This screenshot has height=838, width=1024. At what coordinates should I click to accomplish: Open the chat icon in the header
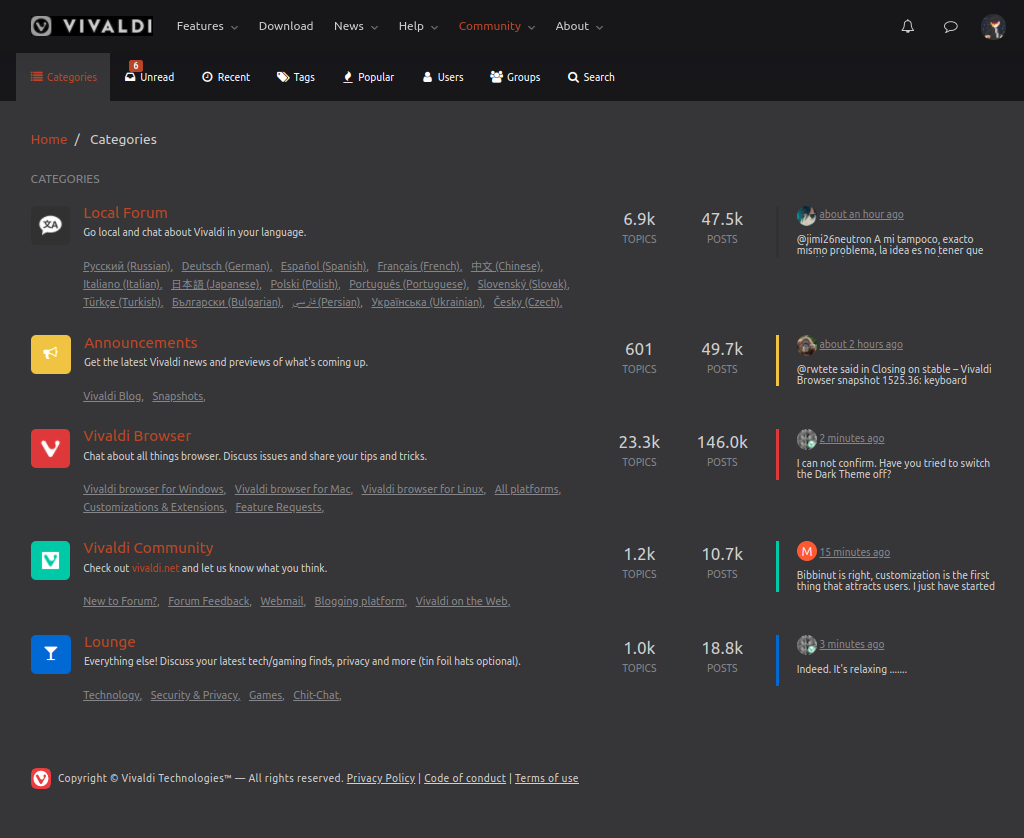950,26
